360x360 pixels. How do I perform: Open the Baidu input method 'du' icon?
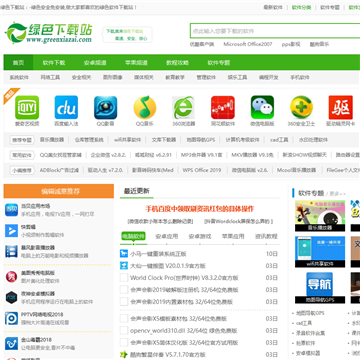pos(66,107)
